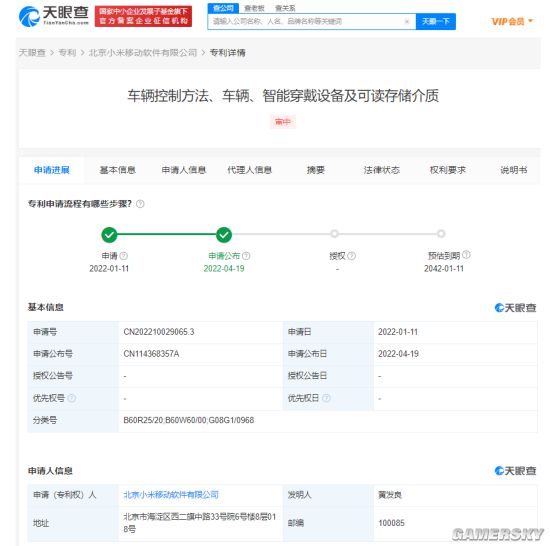Select 查公司 search tab

(223, 8)
